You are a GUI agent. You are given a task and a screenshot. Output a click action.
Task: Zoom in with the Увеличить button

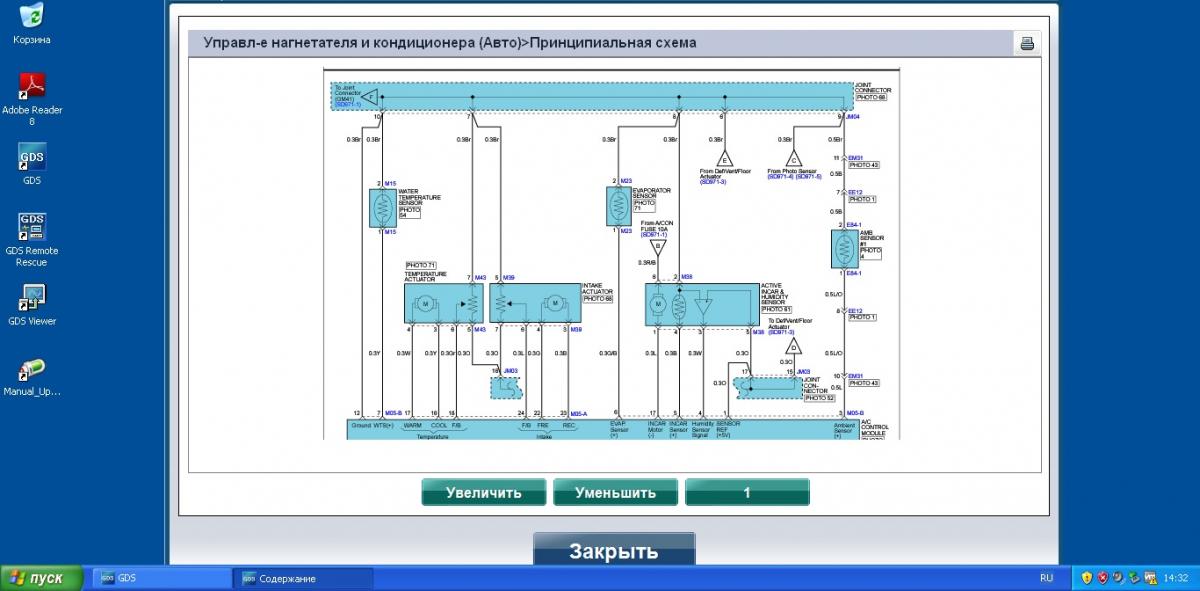484,492
